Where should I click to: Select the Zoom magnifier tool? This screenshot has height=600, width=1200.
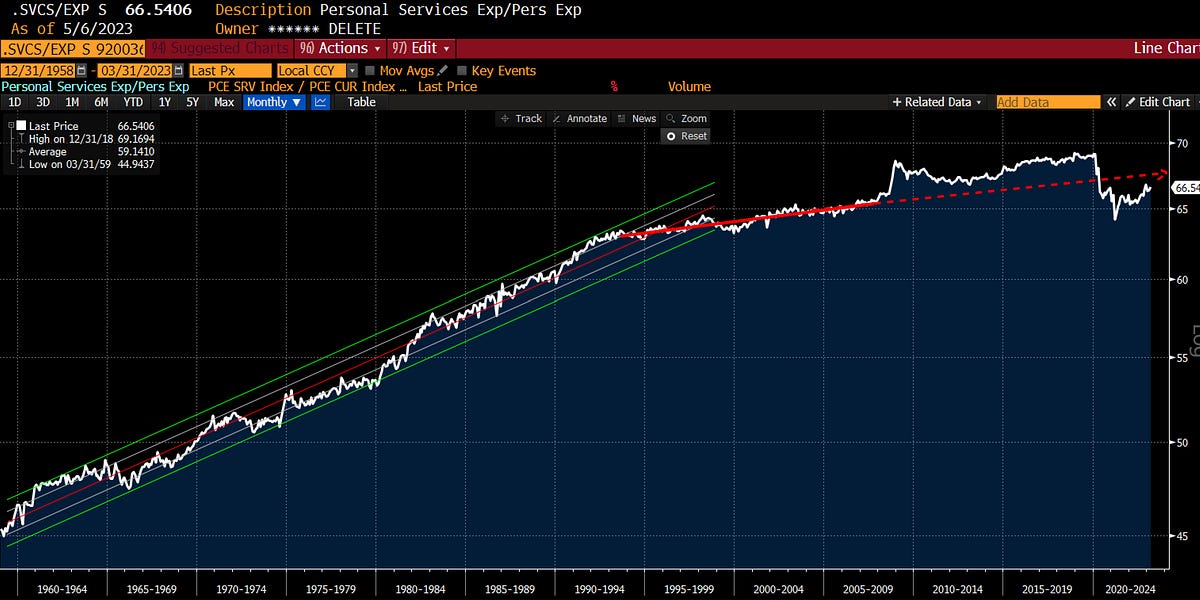[x=685, y=118]
